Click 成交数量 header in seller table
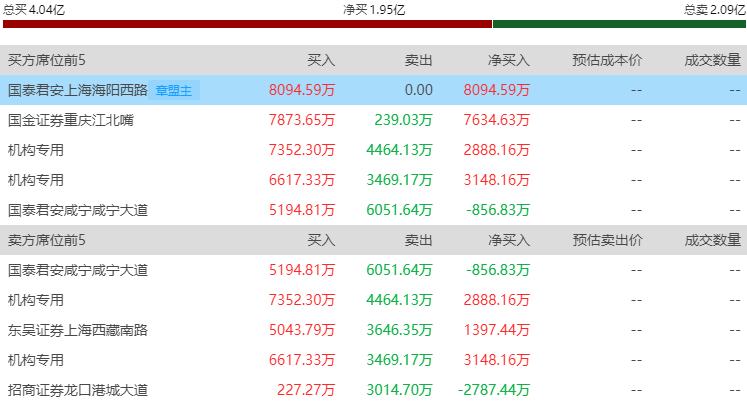 713,240
